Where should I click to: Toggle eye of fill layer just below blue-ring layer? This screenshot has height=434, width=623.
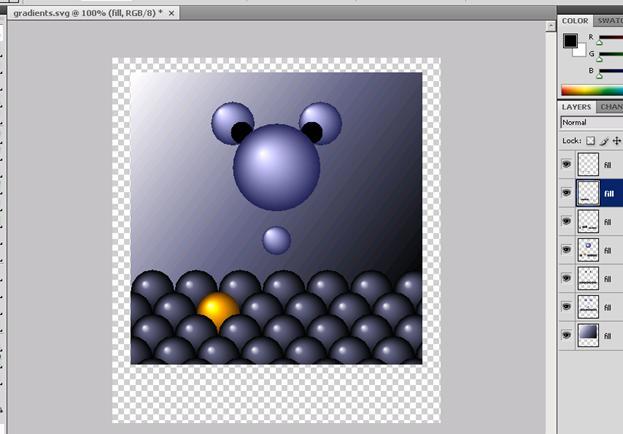pyautogui.click(x=567, y=278)
